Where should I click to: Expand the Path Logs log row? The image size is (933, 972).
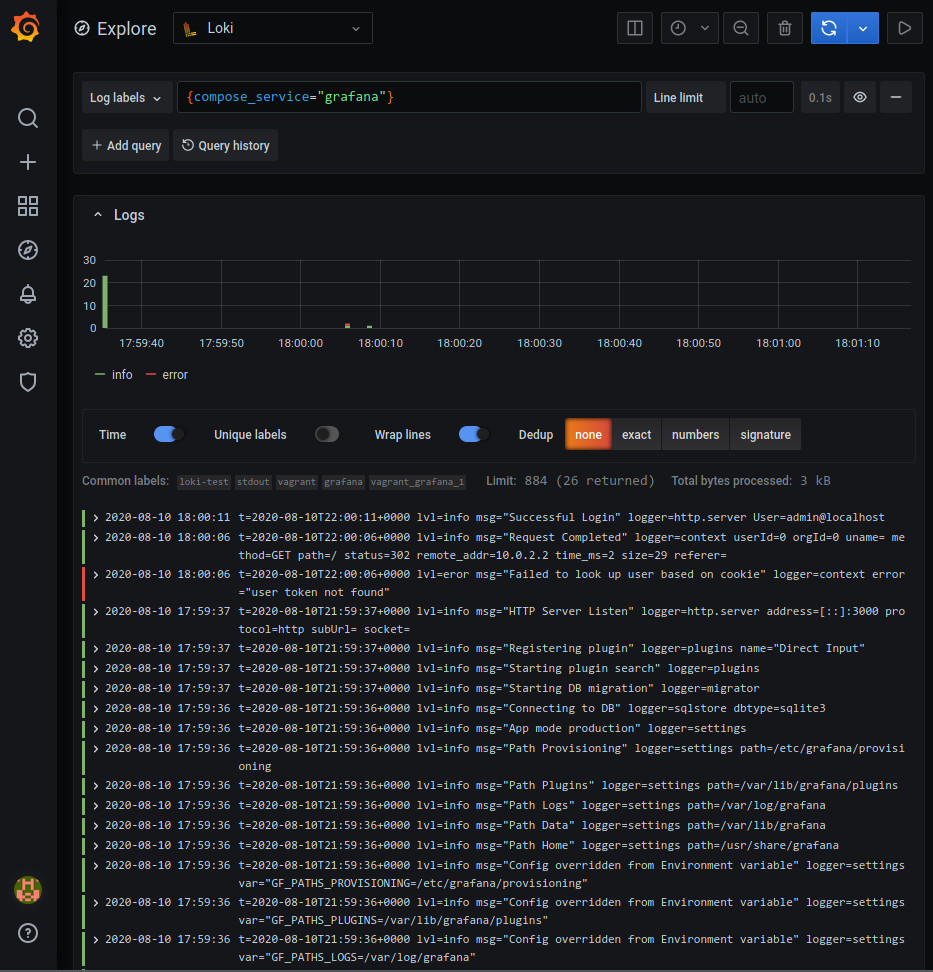[96, 805]
